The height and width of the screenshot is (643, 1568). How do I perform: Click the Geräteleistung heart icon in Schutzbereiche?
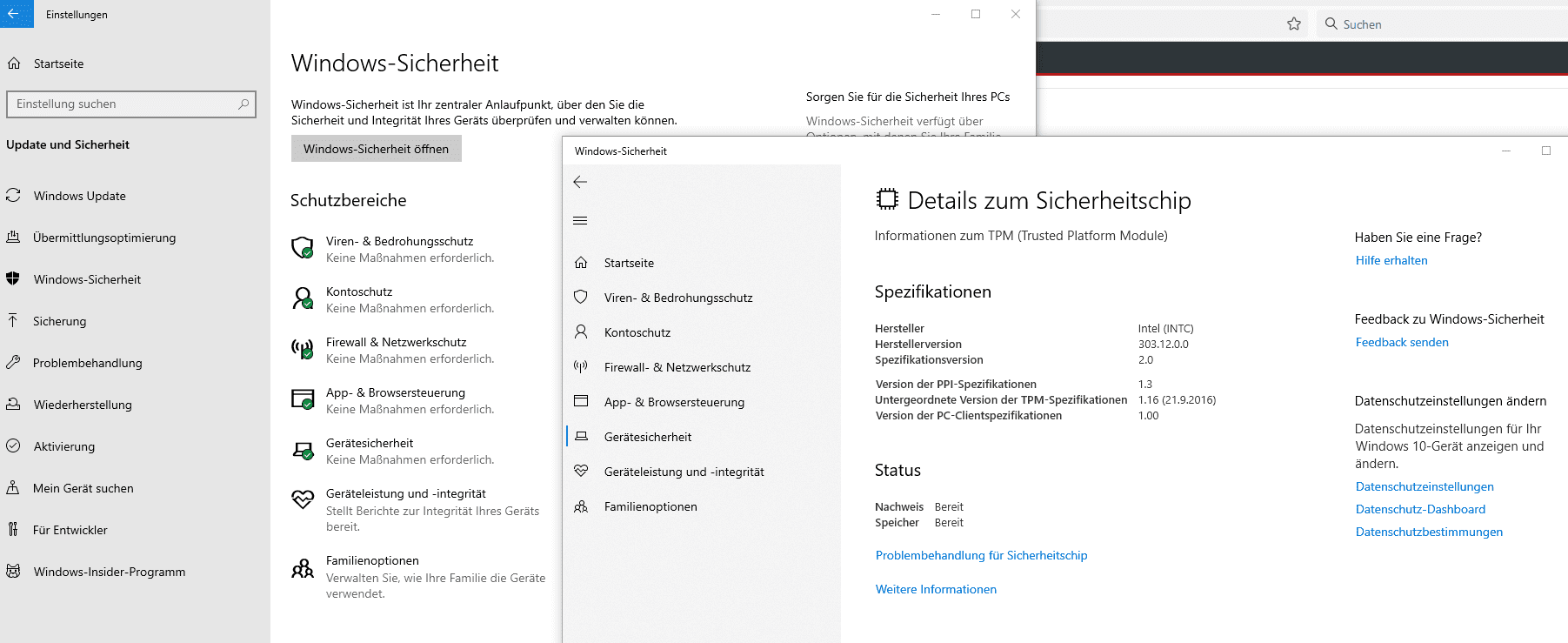point(303,499)
